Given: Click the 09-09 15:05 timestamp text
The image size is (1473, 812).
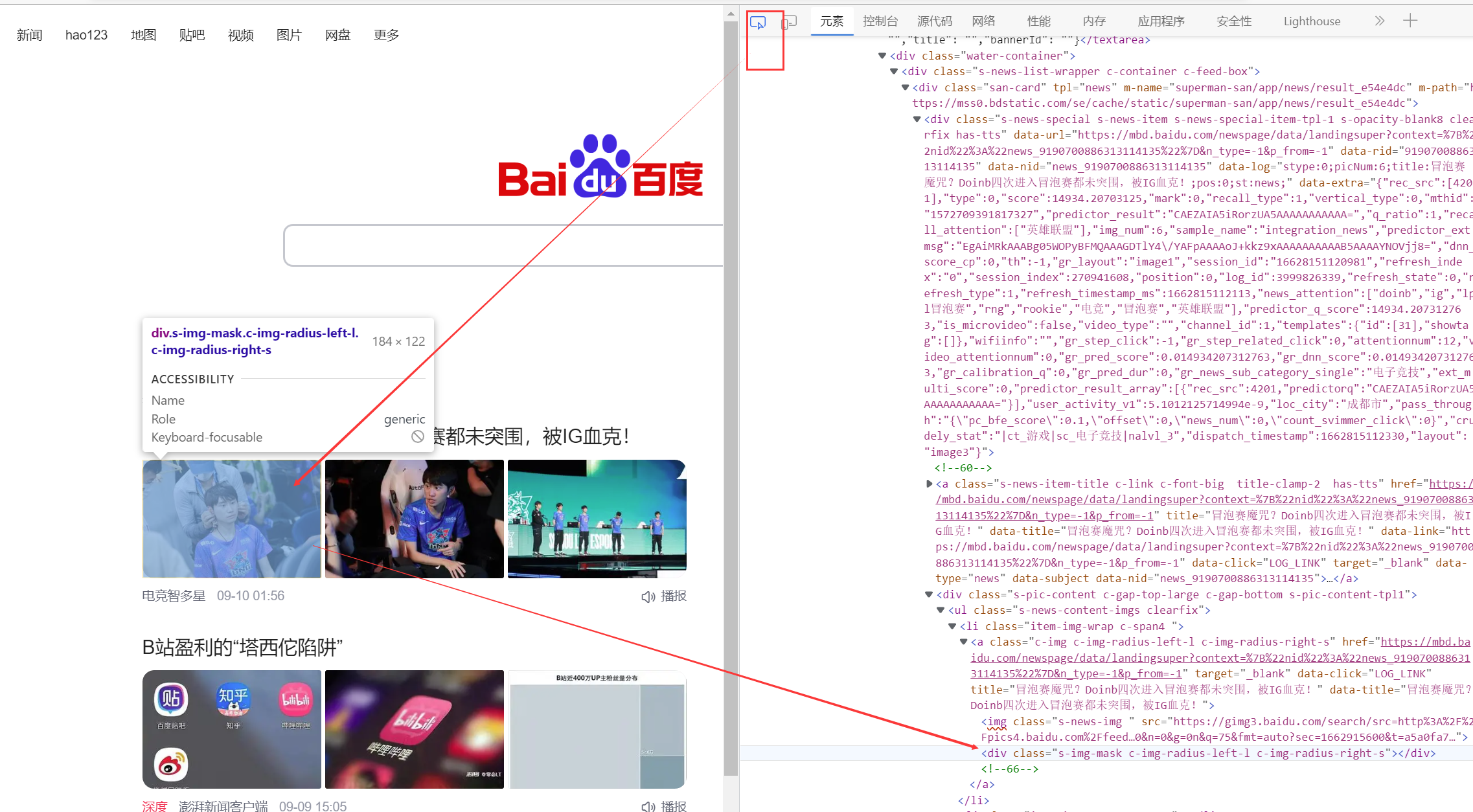Looking at the screenshot, I should (313, 806).
